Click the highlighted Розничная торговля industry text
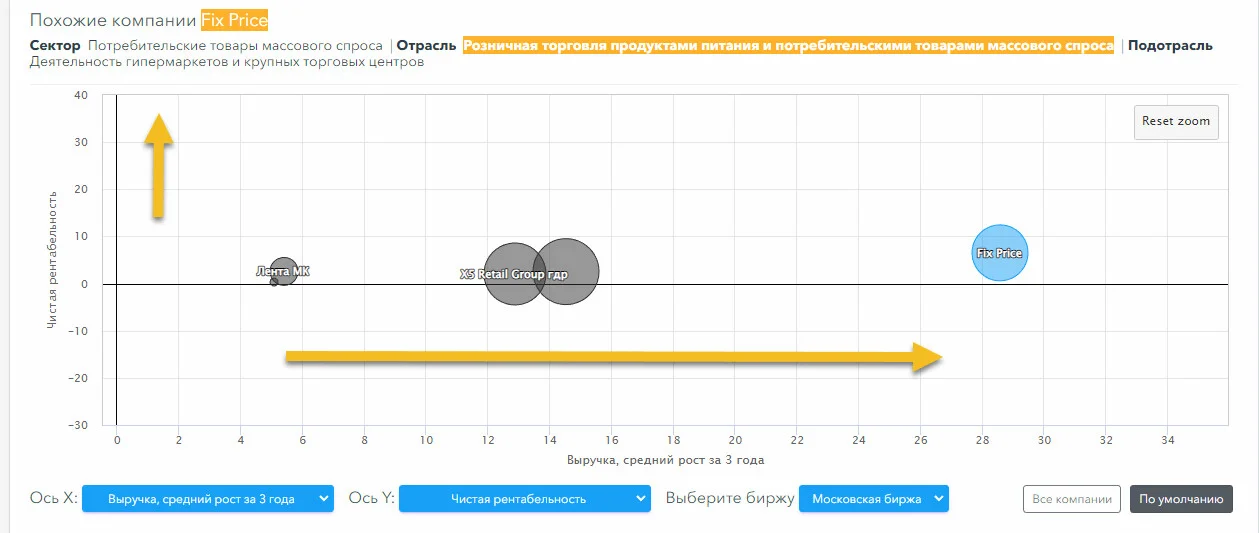The height and width of the screenshot is (533, 1259). pyautogui.click(x=788, y=45)
